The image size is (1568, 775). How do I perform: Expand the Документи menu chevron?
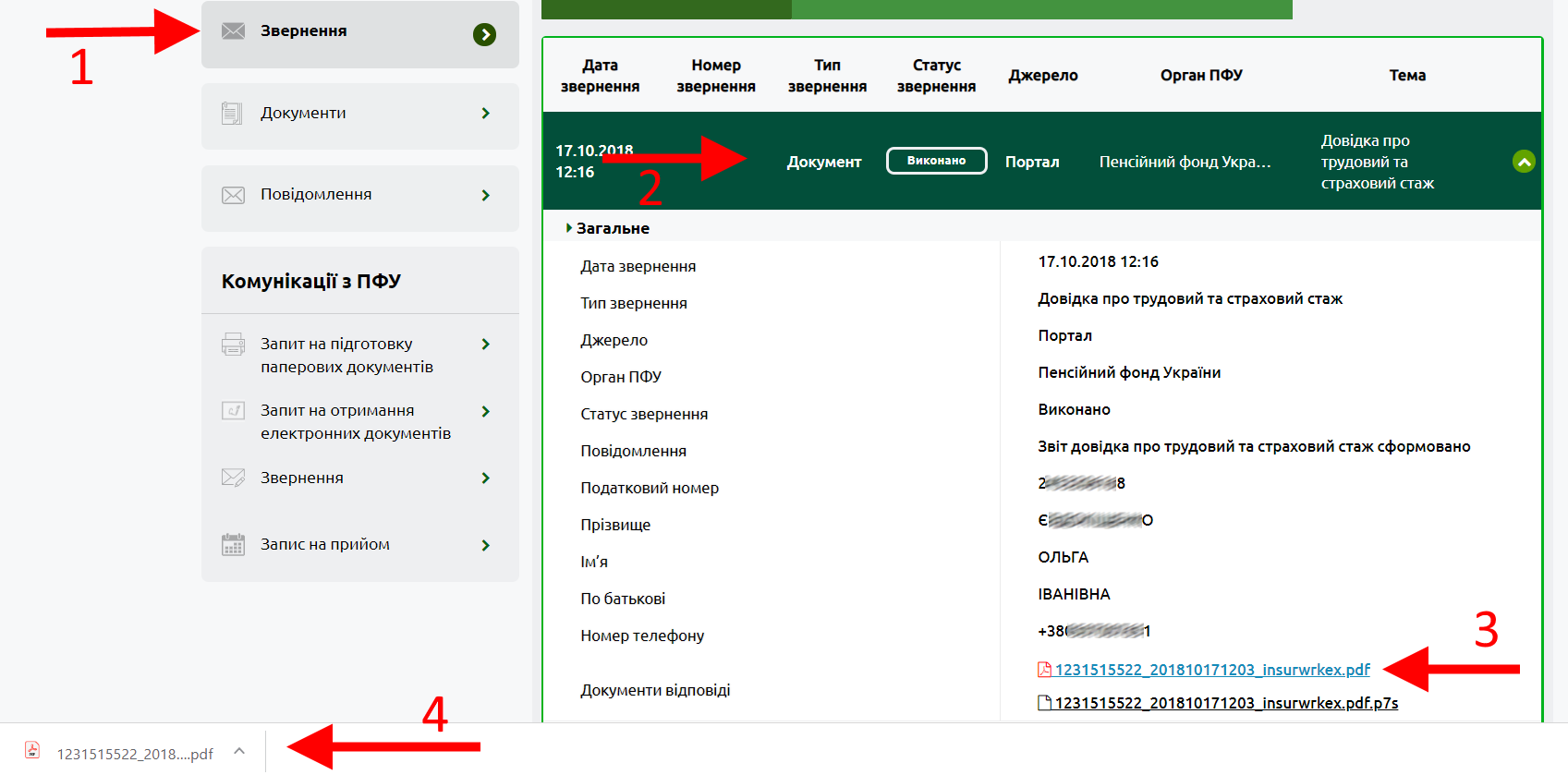[x=486, y=114]
